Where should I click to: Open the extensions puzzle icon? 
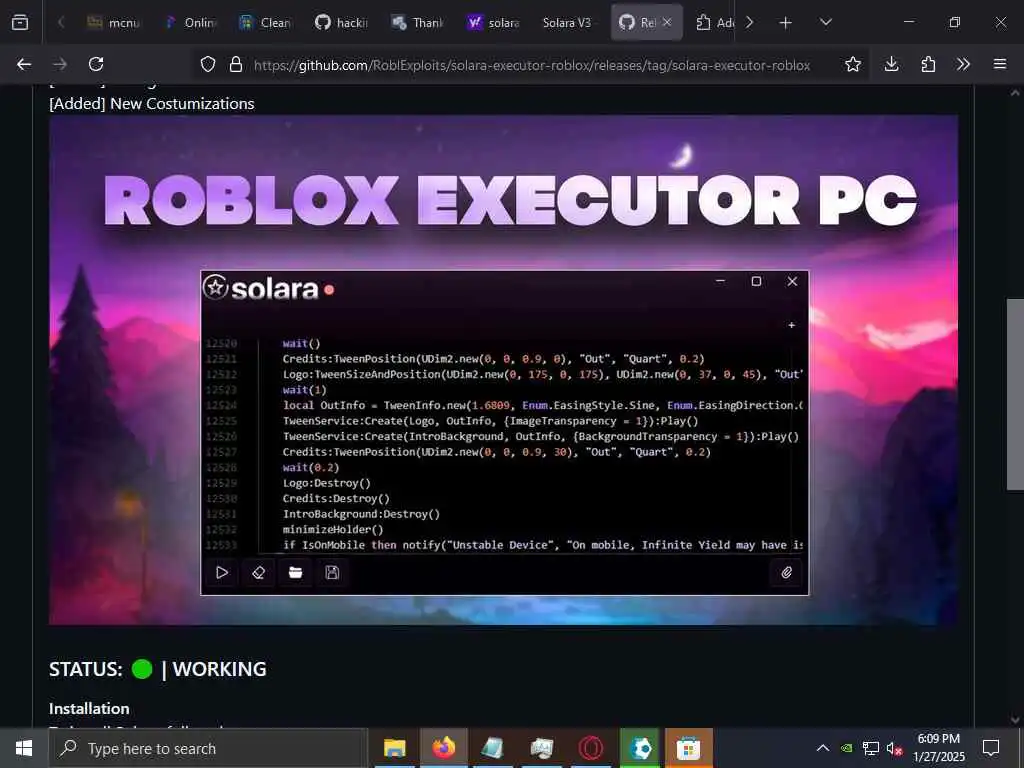point(928,64)
